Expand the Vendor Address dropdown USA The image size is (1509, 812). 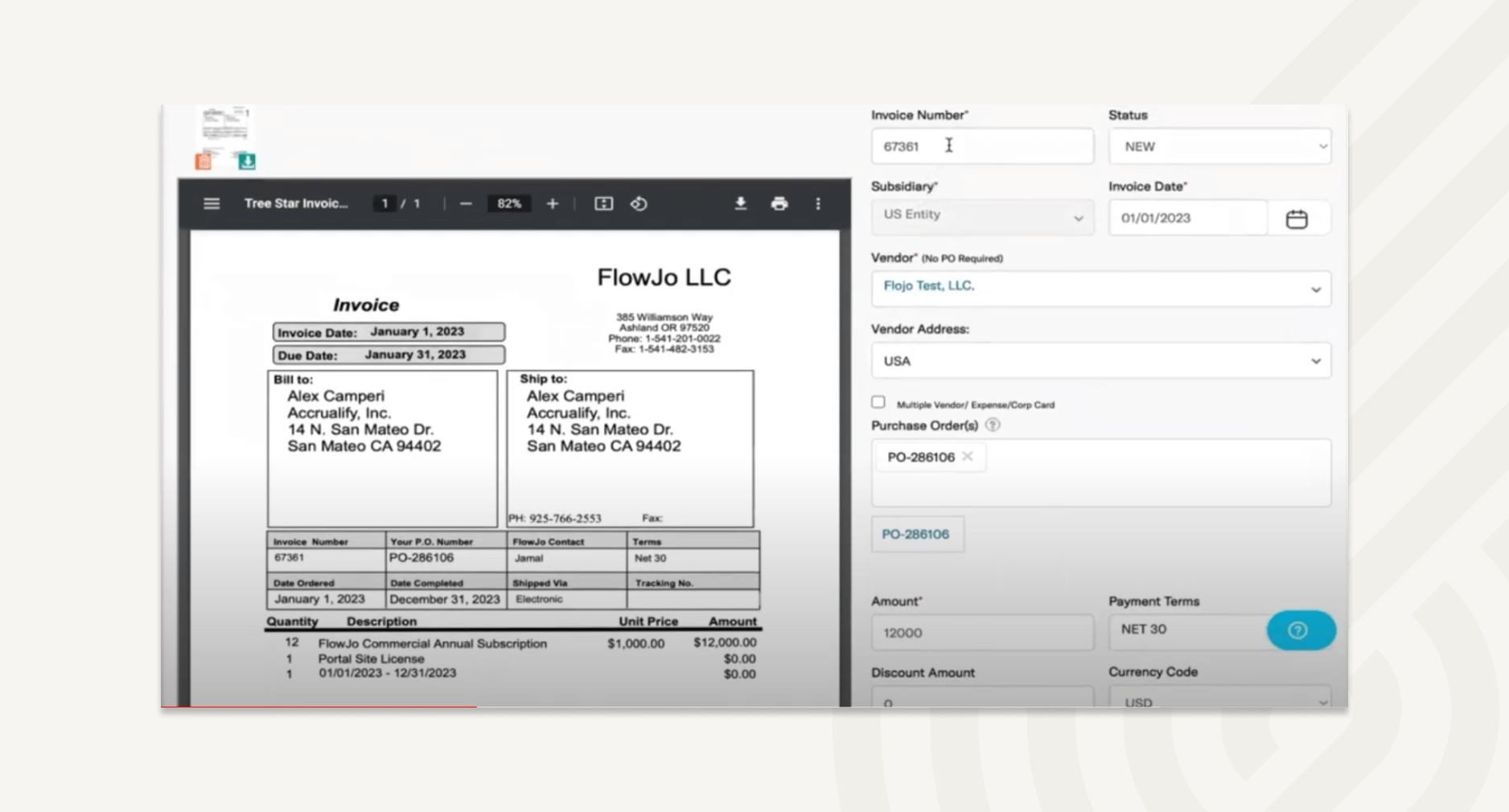point(1100,361)
